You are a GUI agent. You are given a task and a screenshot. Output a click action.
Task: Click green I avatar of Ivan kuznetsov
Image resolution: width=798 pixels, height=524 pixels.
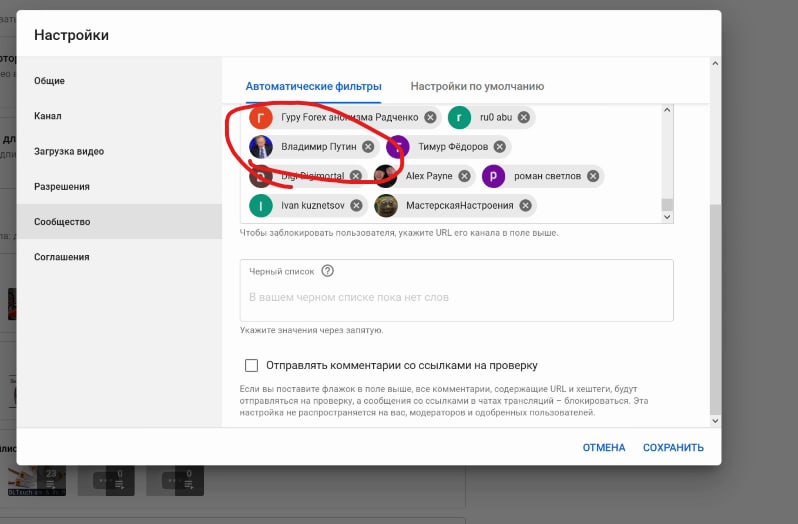(261, 206)
